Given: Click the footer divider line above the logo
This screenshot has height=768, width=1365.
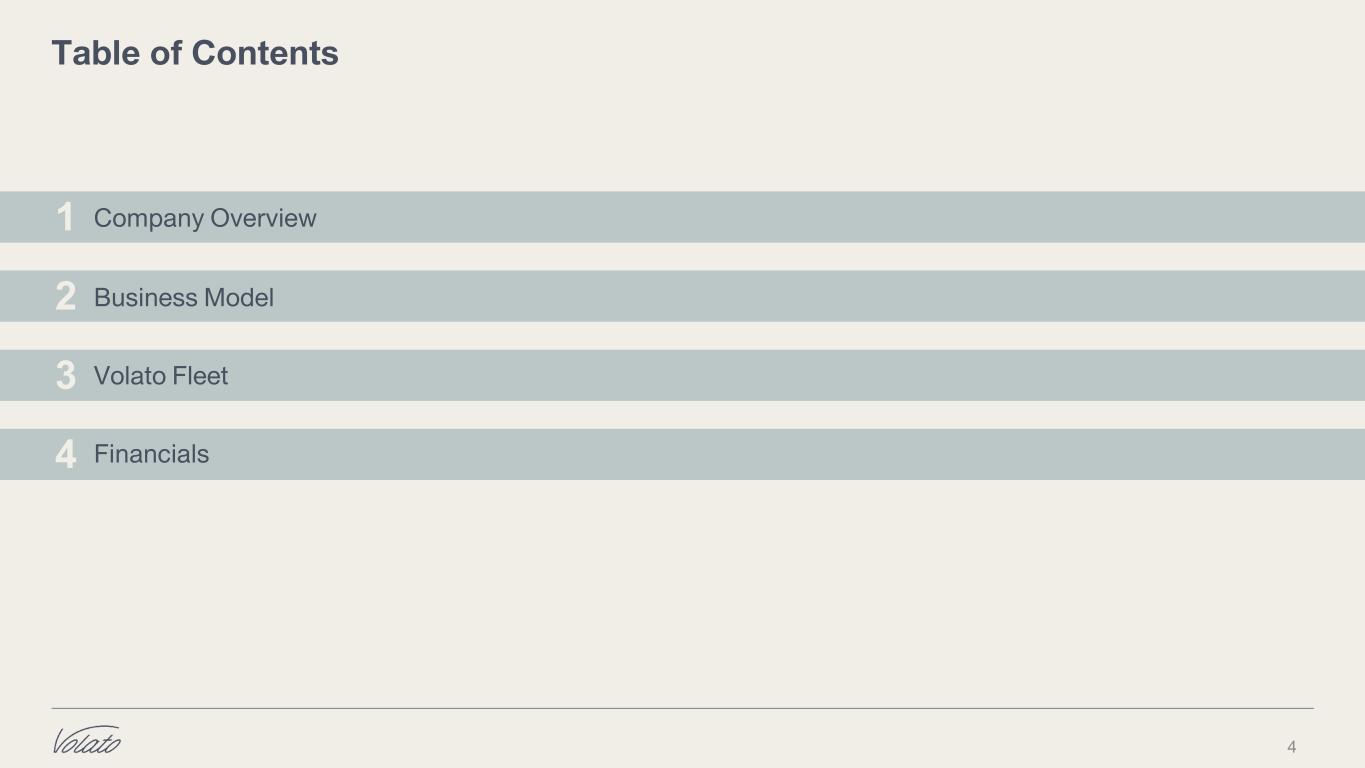Looking at the screenshot, I should point(682,708).
